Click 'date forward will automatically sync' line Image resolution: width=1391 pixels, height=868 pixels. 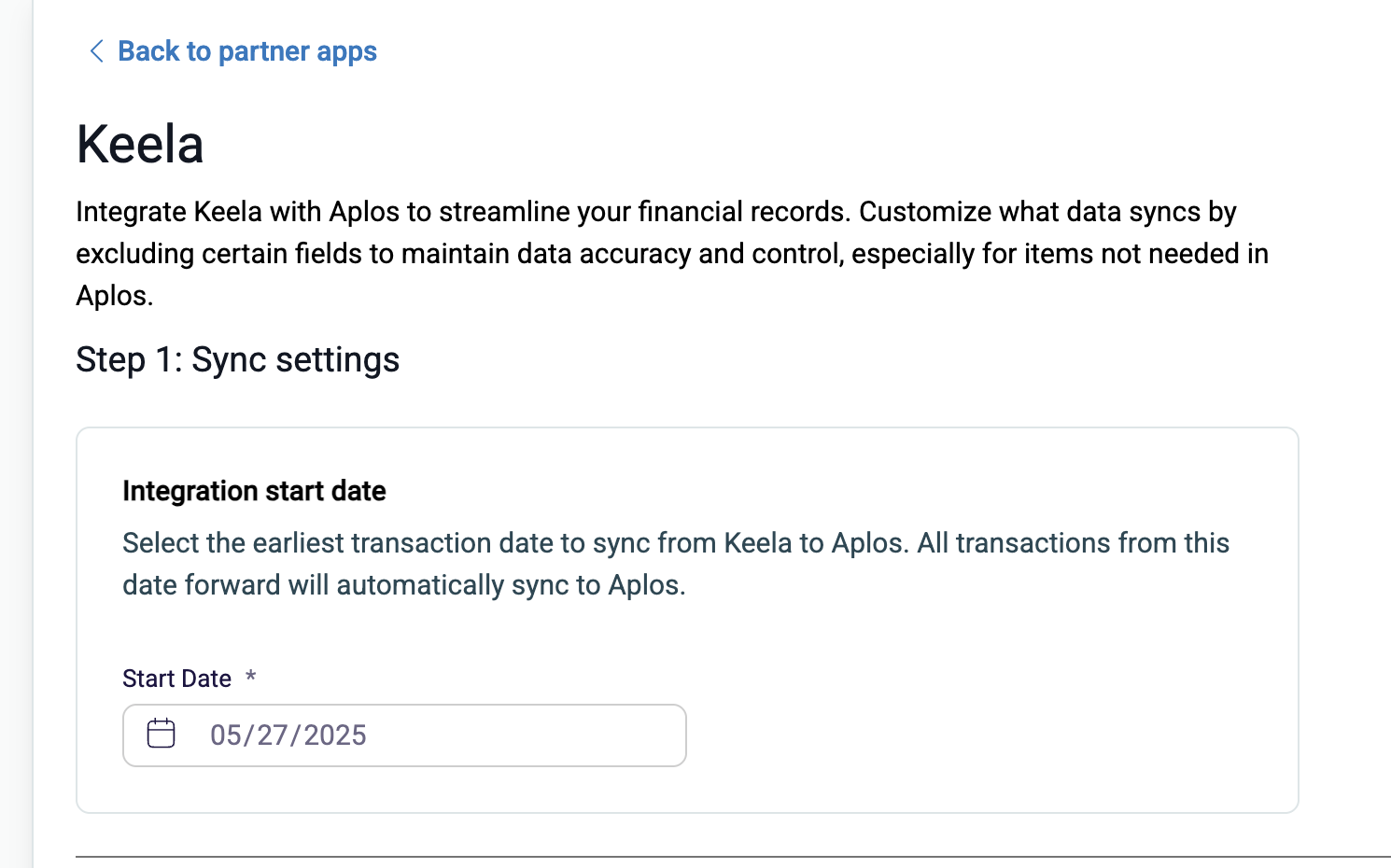click(x=404, y=585)
